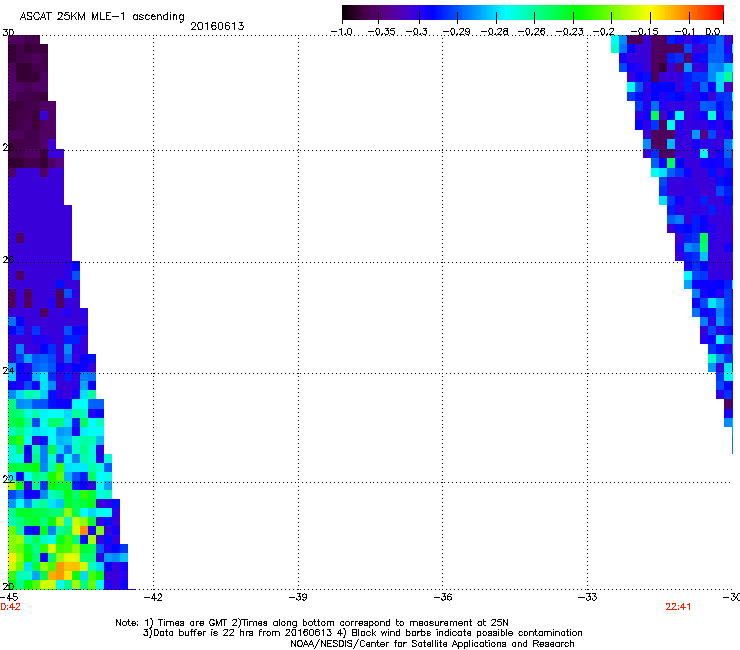Click the -36 longitude axis label

click(443, 597)
